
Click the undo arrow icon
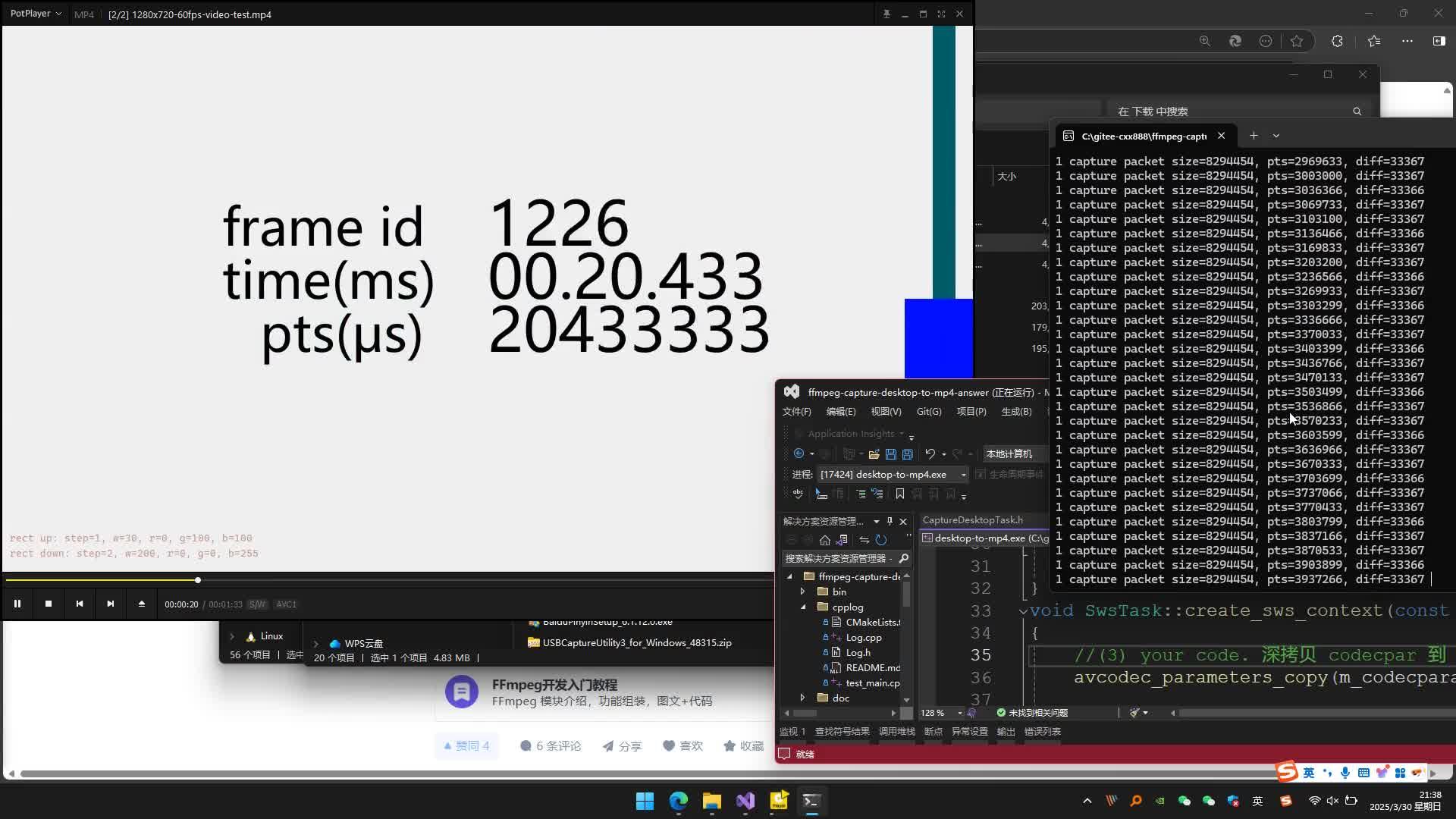pyautogui.click(x=930, y=453)
